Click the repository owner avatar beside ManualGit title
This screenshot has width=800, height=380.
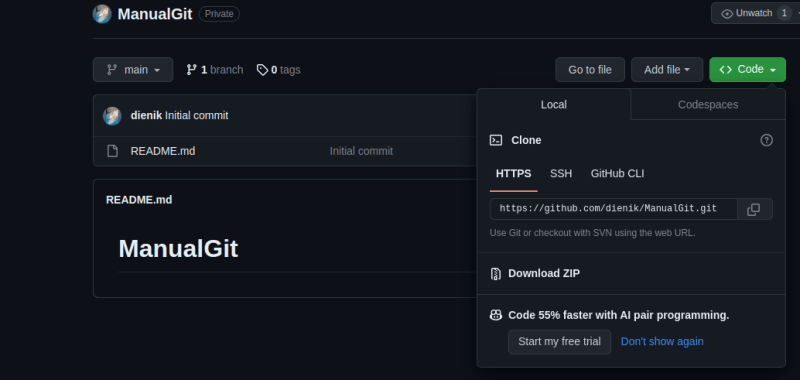coord(102,14)
